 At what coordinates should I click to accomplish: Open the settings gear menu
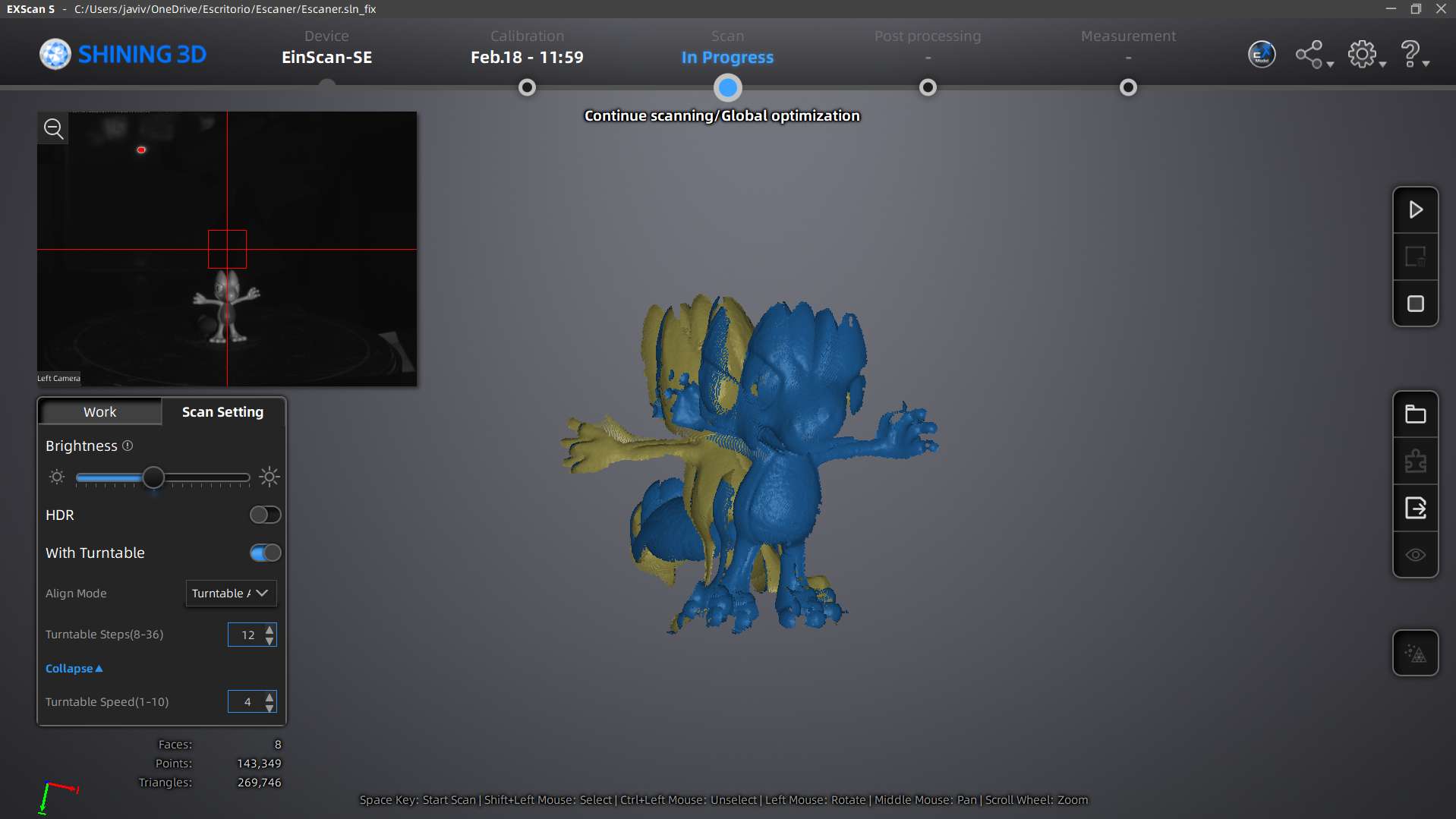1366,55
